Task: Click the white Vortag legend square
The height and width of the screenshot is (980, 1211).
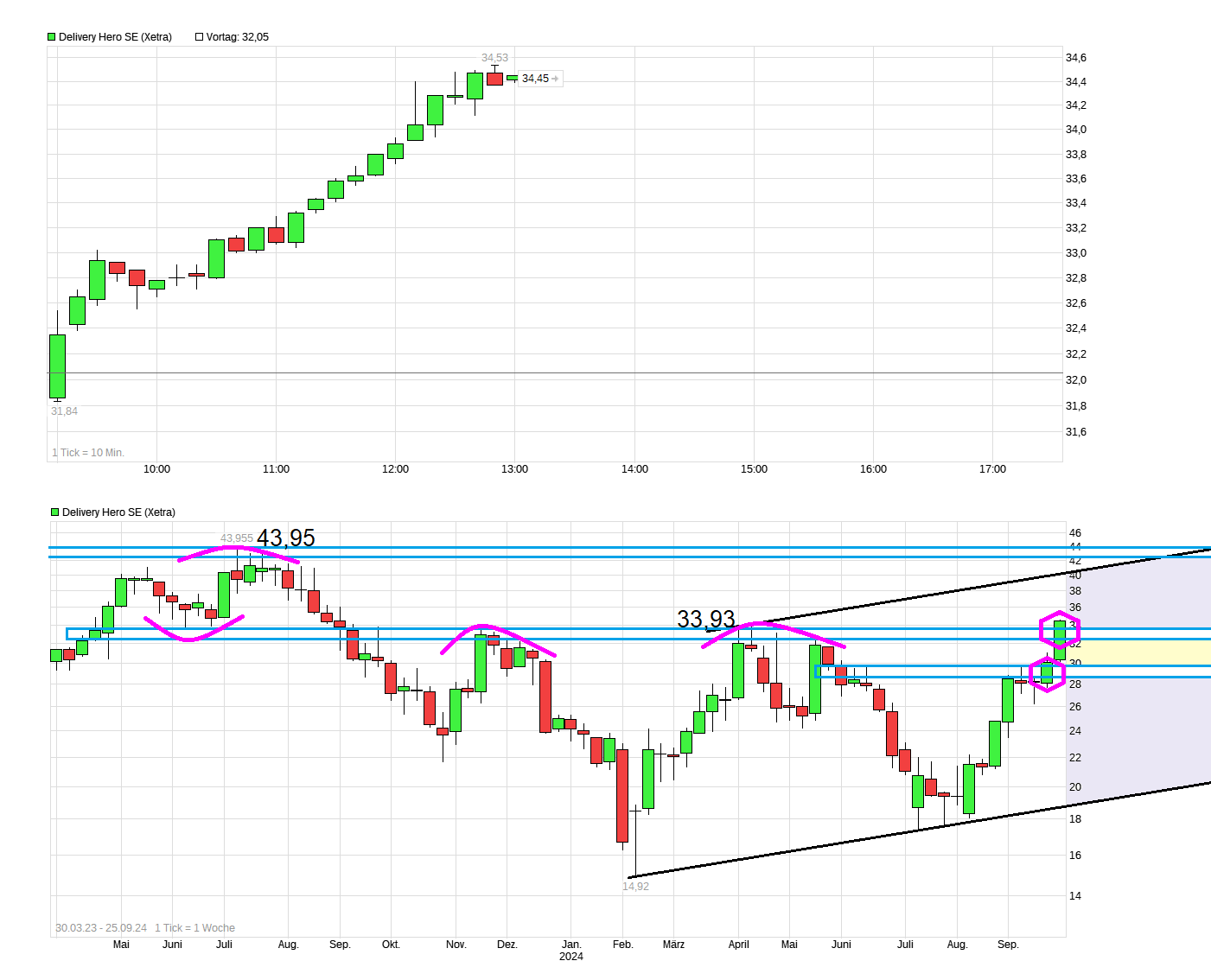Action: tap(198, 36)
